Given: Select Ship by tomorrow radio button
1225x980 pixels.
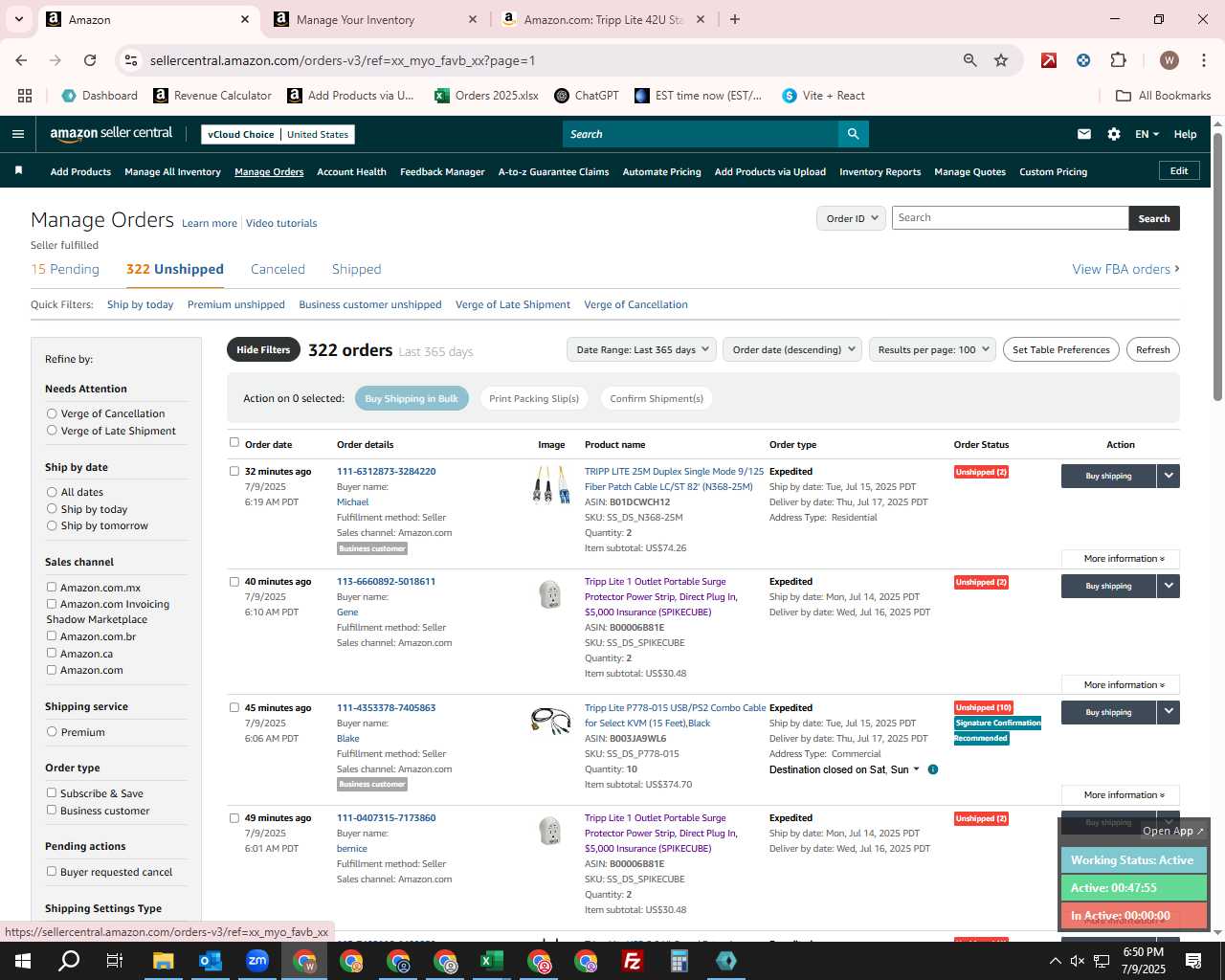Looking at the screenshot, I should point(52,525).
